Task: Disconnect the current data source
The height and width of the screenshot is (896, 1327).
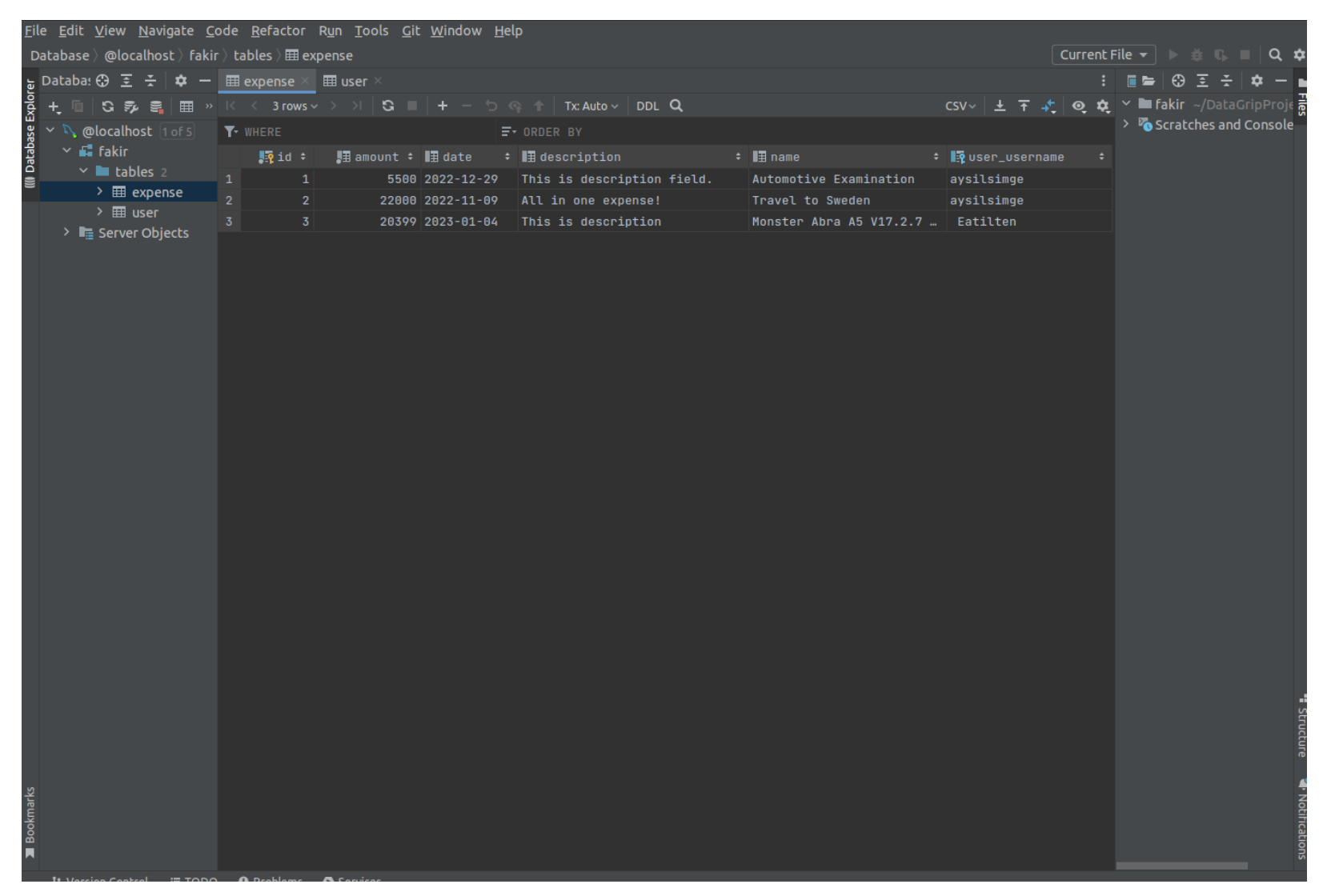Action: coord(156,106)
